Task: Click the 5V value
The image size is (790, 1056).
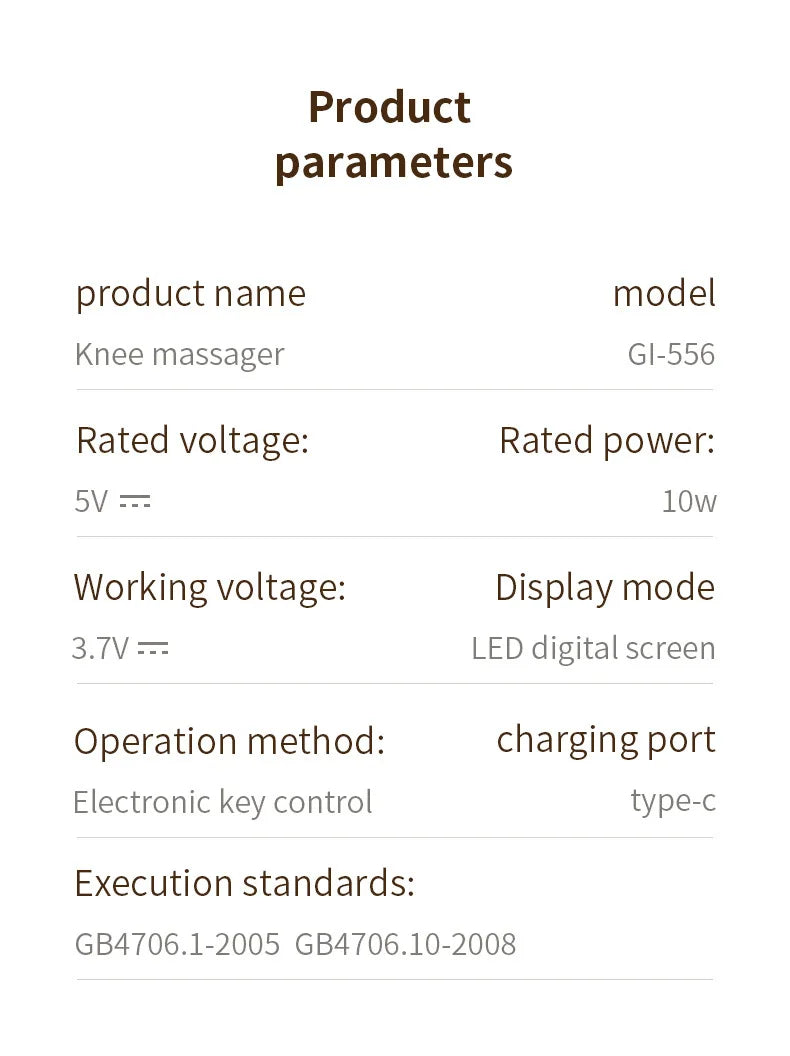Action: click(91, 501)
